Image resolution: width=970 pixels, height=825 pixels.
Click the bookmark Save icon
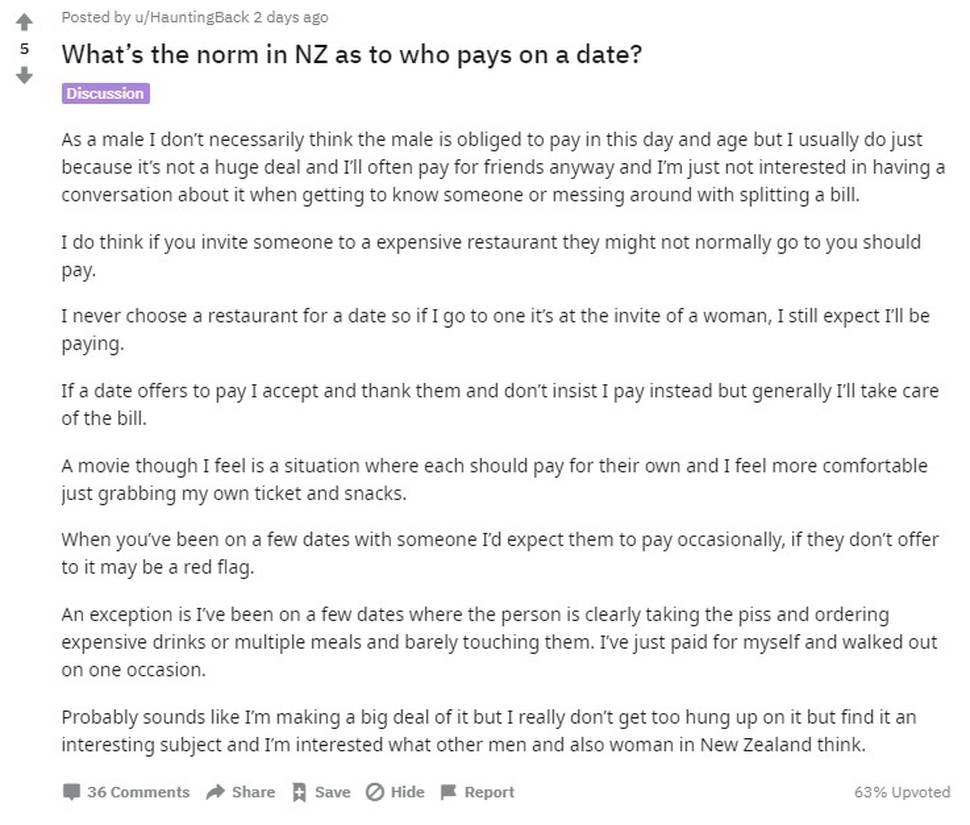coord(299,792)
